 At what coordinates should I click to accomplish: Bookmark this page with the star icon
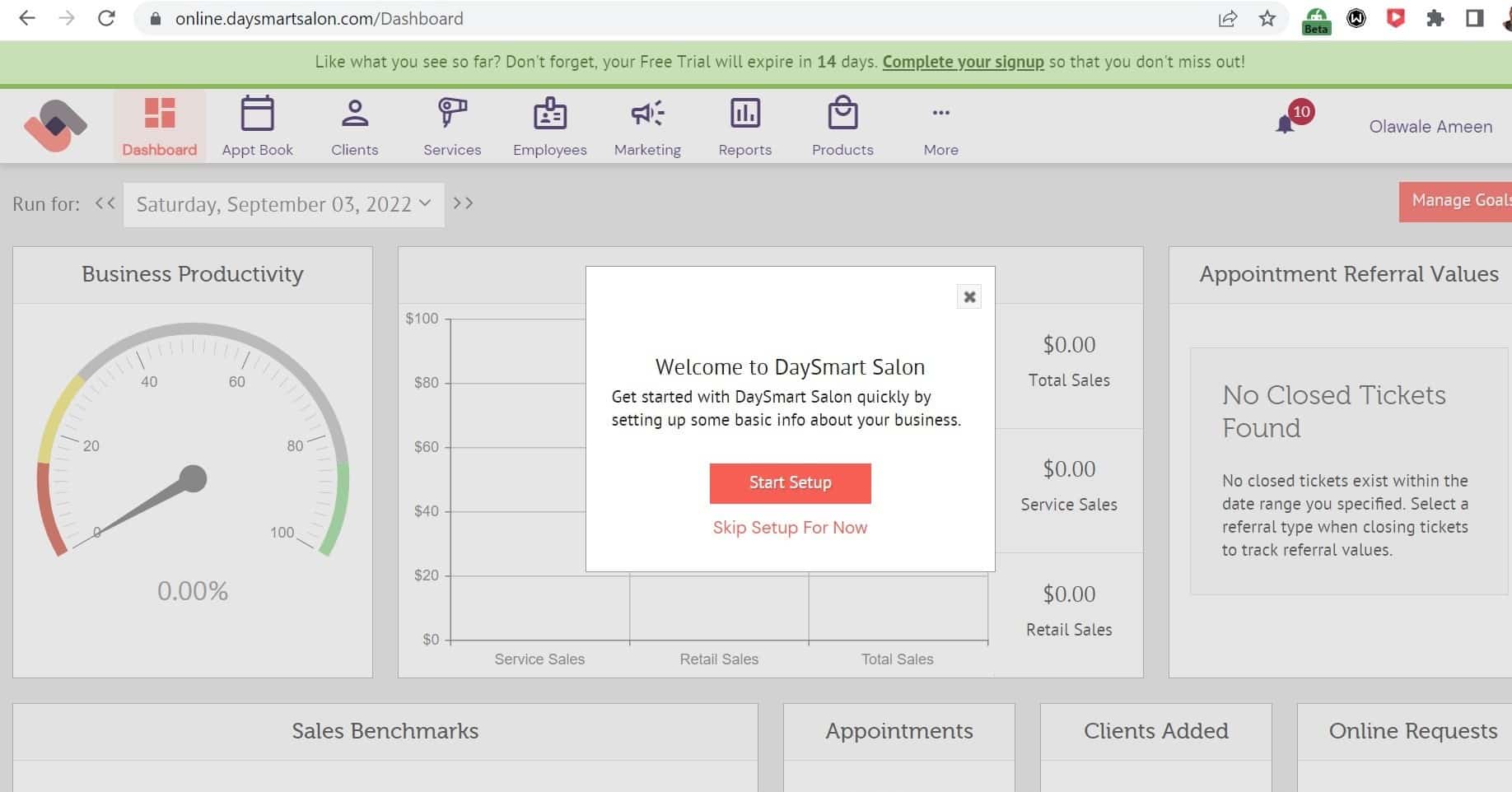1267,18
